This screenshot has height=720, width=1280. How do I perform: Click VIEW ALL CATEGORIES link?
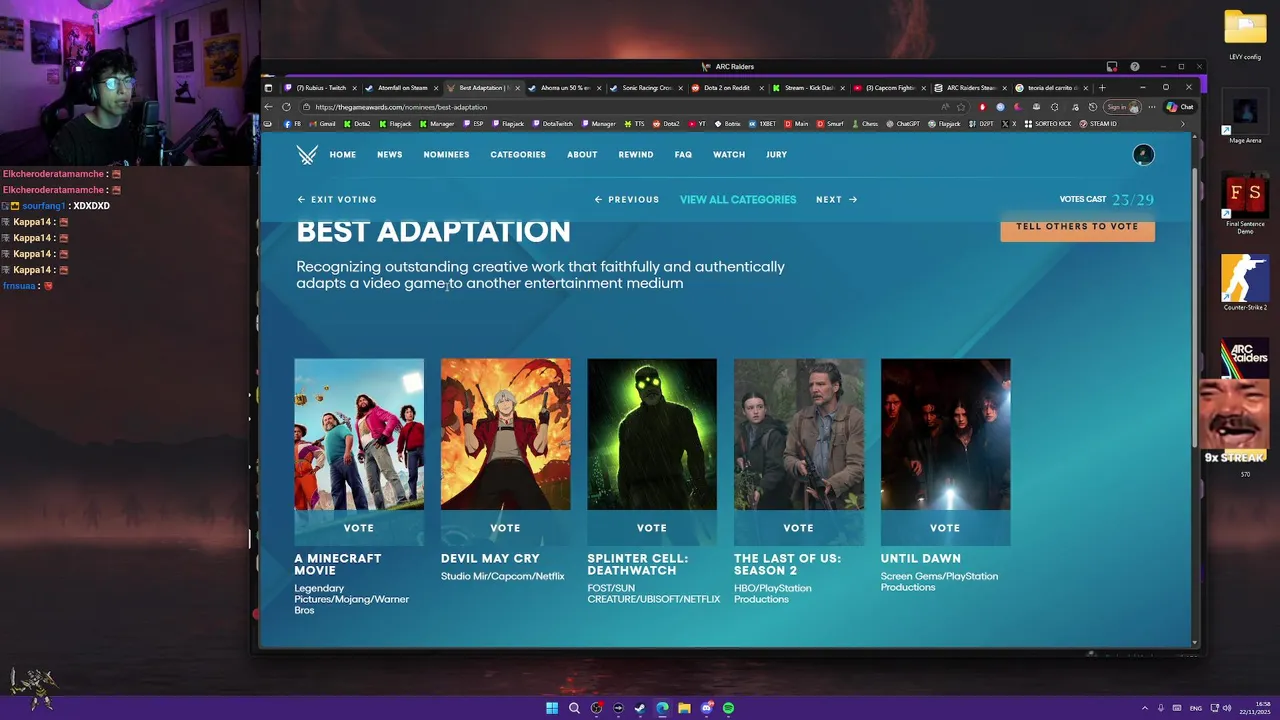(738, 199)
